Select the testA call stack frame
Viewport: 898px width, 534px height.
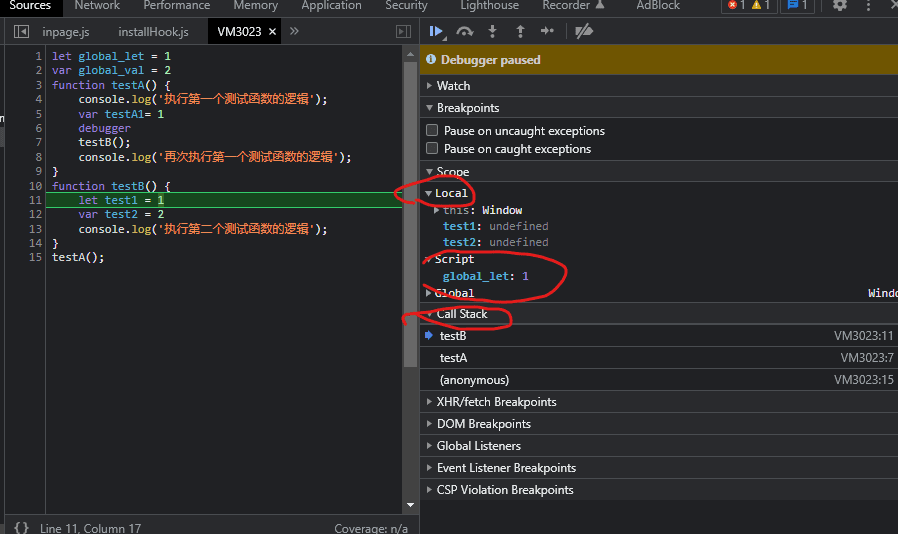pos(453,358)
